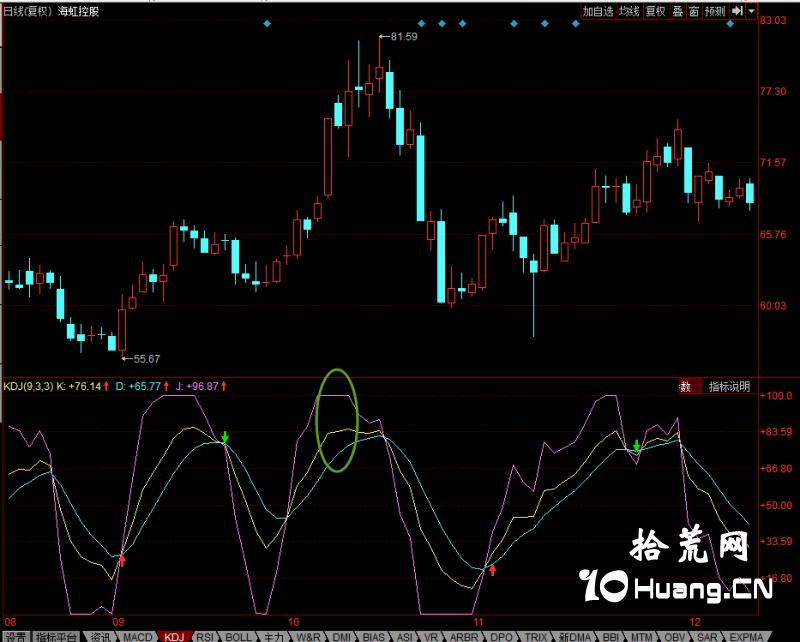Click the green down arrow sell signal near 09
Screen dimensions: 800x642
(225, 438)
